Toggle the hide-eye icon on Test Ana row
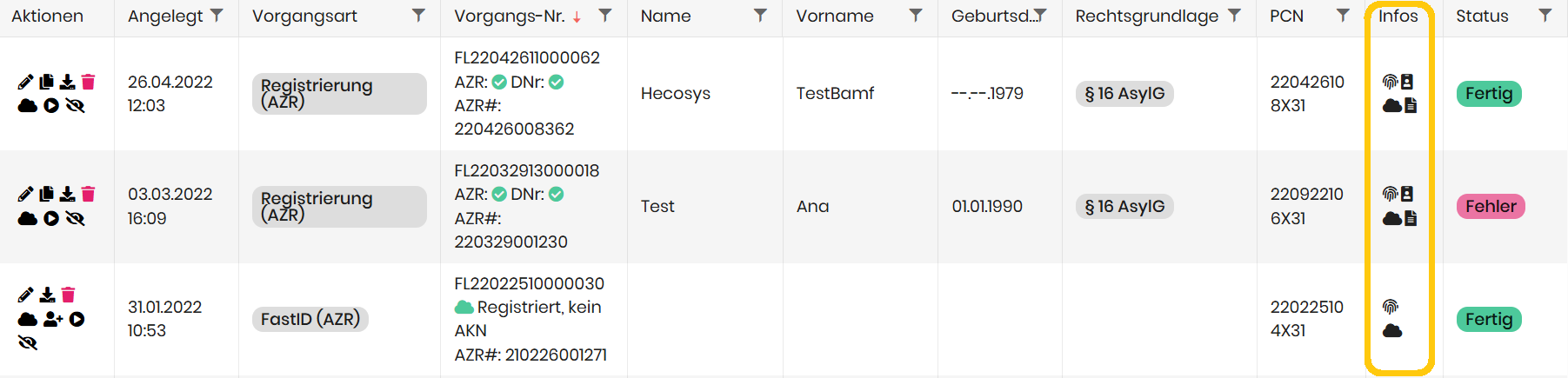The image size is (1568, 378). pyautogui.click(x=76, y=218)
